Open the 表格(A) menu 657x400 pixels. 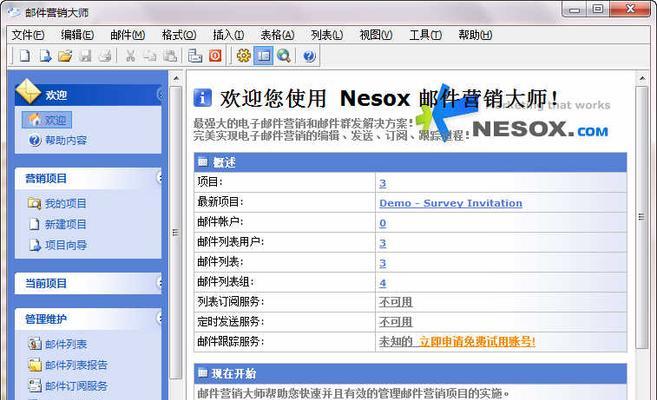click(x=277, y=35)
